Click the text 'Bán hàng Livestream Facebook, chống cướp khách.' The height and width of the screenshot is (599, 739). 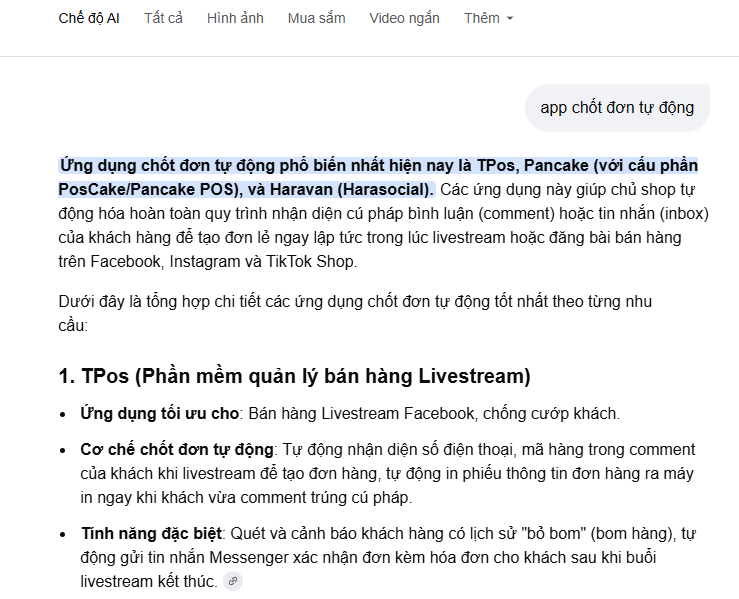pyautogui.click(x=434, y=413)
